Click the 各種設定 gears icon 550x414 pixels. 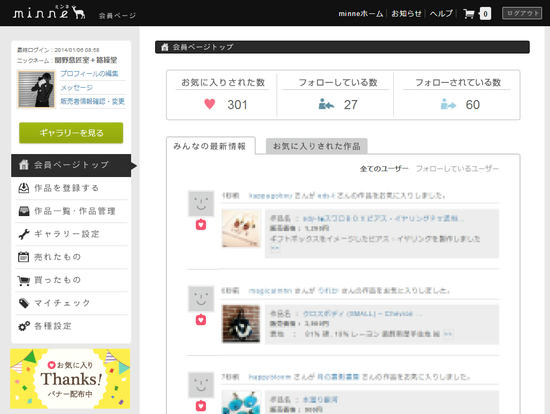tap(24, 326)
